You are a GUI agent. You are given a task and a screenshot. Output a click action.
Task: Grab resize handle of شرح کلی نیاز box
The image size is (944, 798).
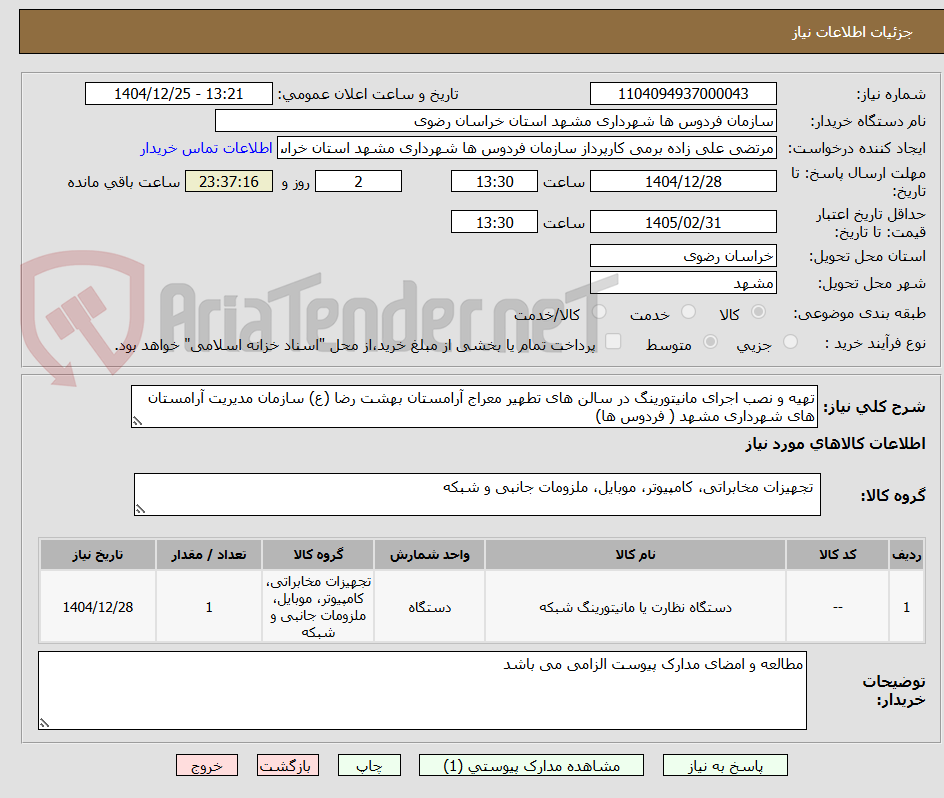[137, 422]
